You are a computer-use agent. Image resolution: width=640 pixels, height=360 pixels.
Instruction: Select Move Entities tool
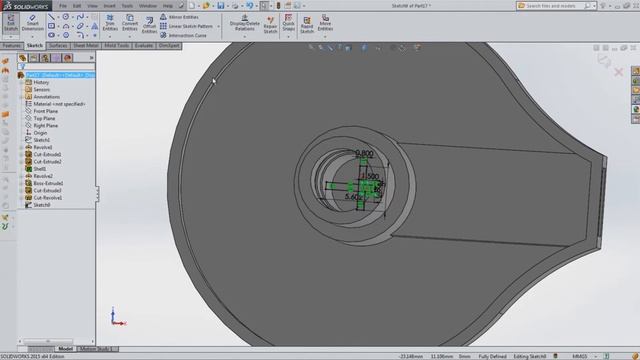tap(325, 23)
